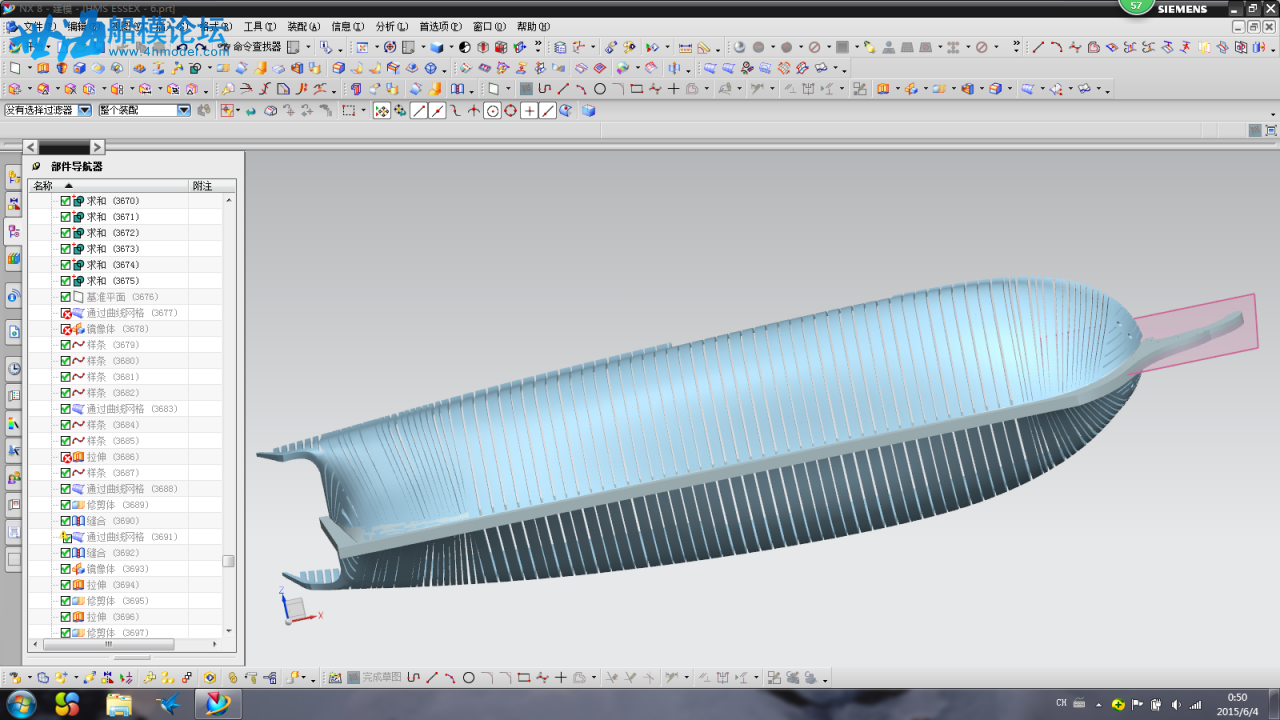
Task: Click the volume speaker icon in system tray
Action: (x=1175, y=704)
